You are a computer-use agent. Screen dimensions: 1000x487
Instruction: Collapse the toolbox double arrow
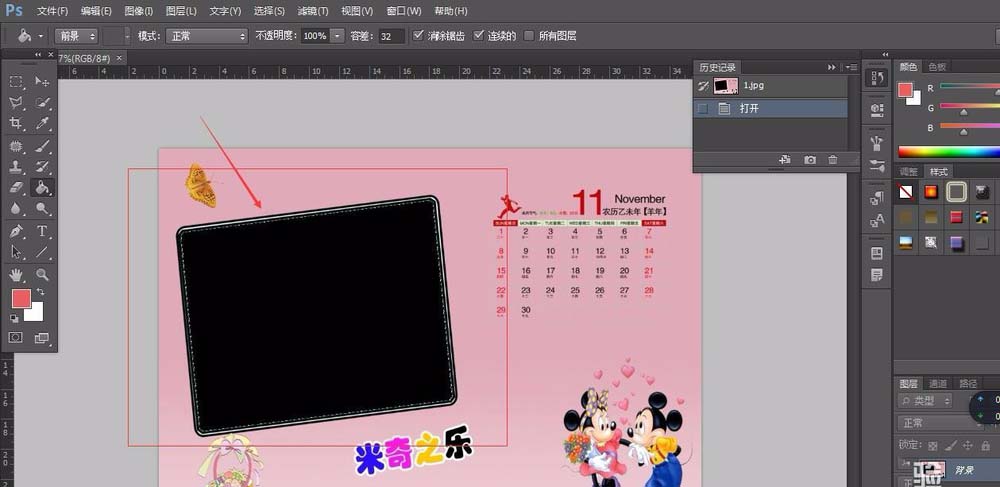click(x=38, y=55)
